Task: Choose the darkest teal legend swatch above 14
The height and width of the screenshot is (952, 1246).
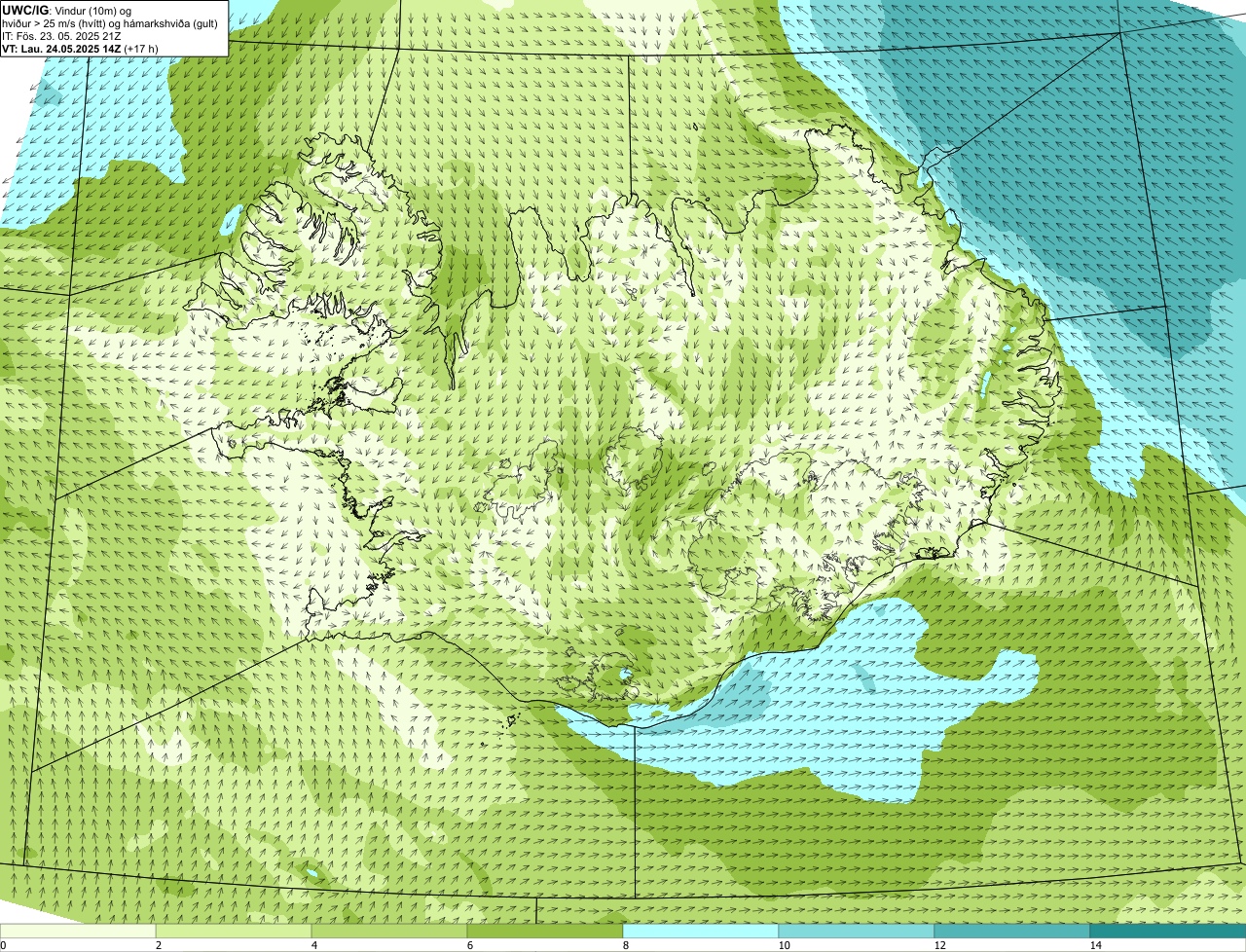Action: tap(1168, 931)
